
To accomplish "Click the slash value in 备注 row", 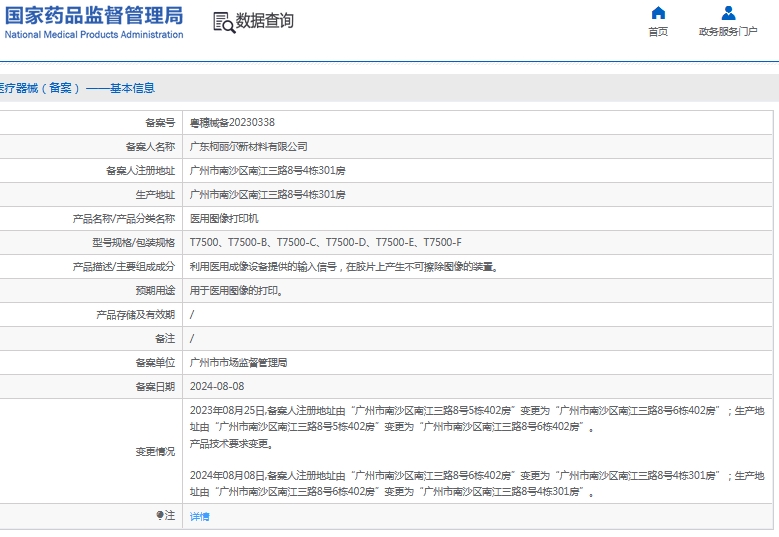I will click(x=192, y=339).
